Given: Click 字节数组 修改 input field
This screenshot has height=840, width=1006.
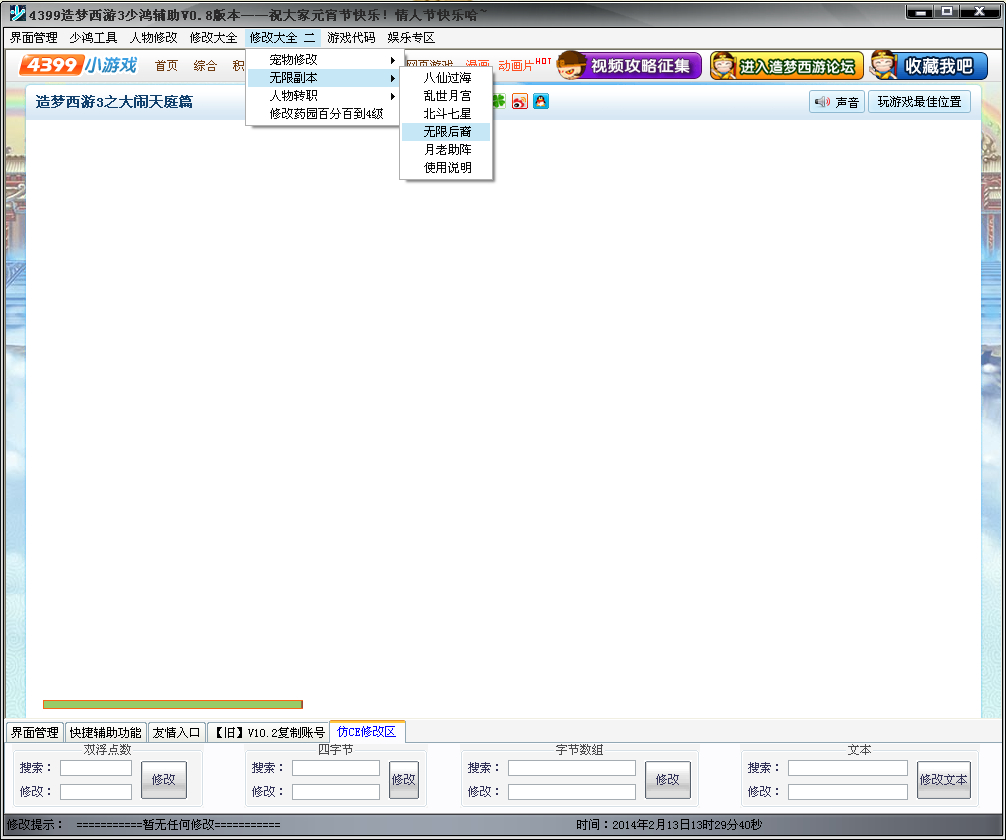Looking at the screenshot, I should tap(572, 792).
